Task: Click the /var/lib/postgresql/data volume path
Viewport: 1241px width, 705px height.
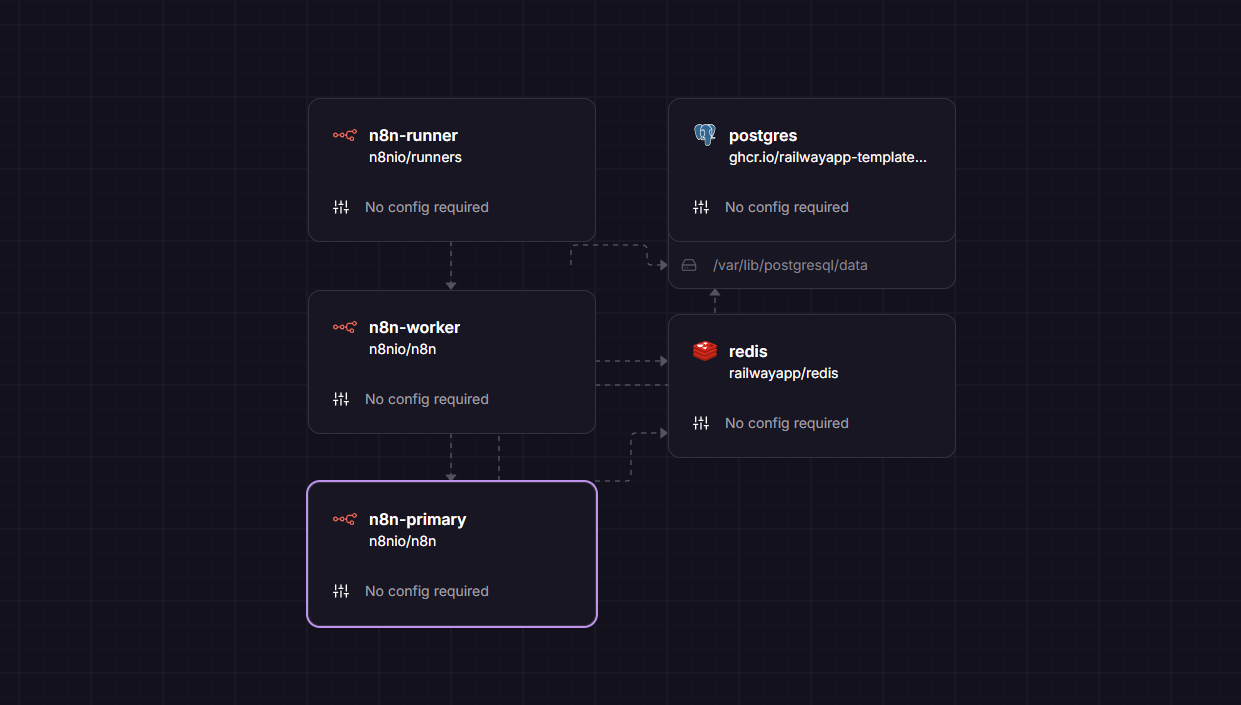Action: pyautogui.click(x=790, y=265)
